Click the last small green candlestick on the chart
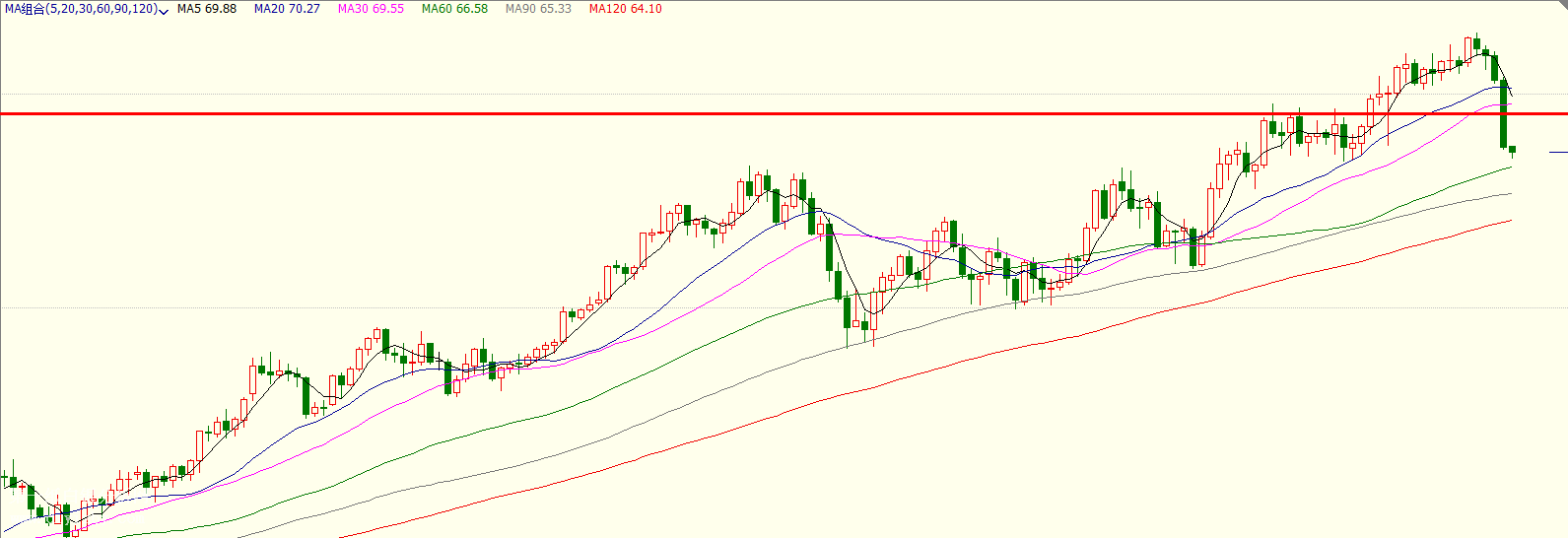Screen dimensions: 1568x538 pos(1513,150)
